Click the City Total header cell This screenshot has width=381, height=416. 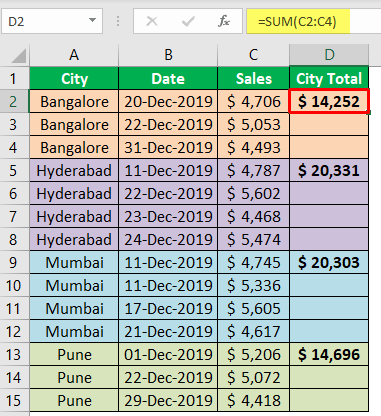click(x=329, y=79)
